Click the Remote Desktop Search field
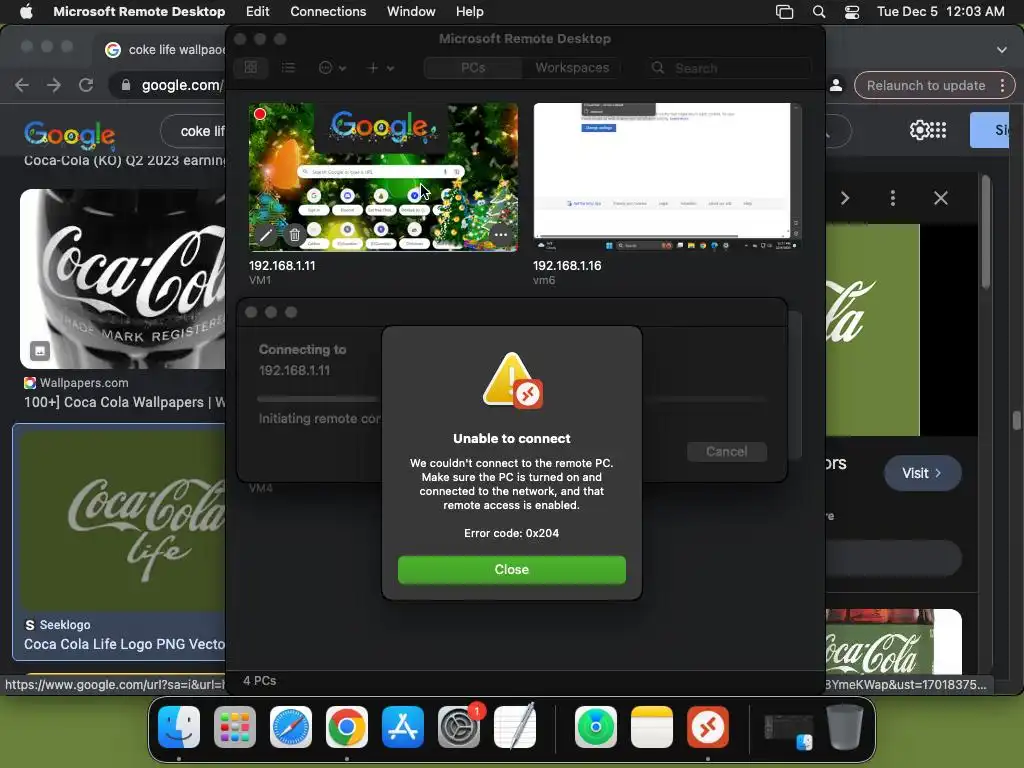This screenshot has height=768, width=1024. click(729, 68)
